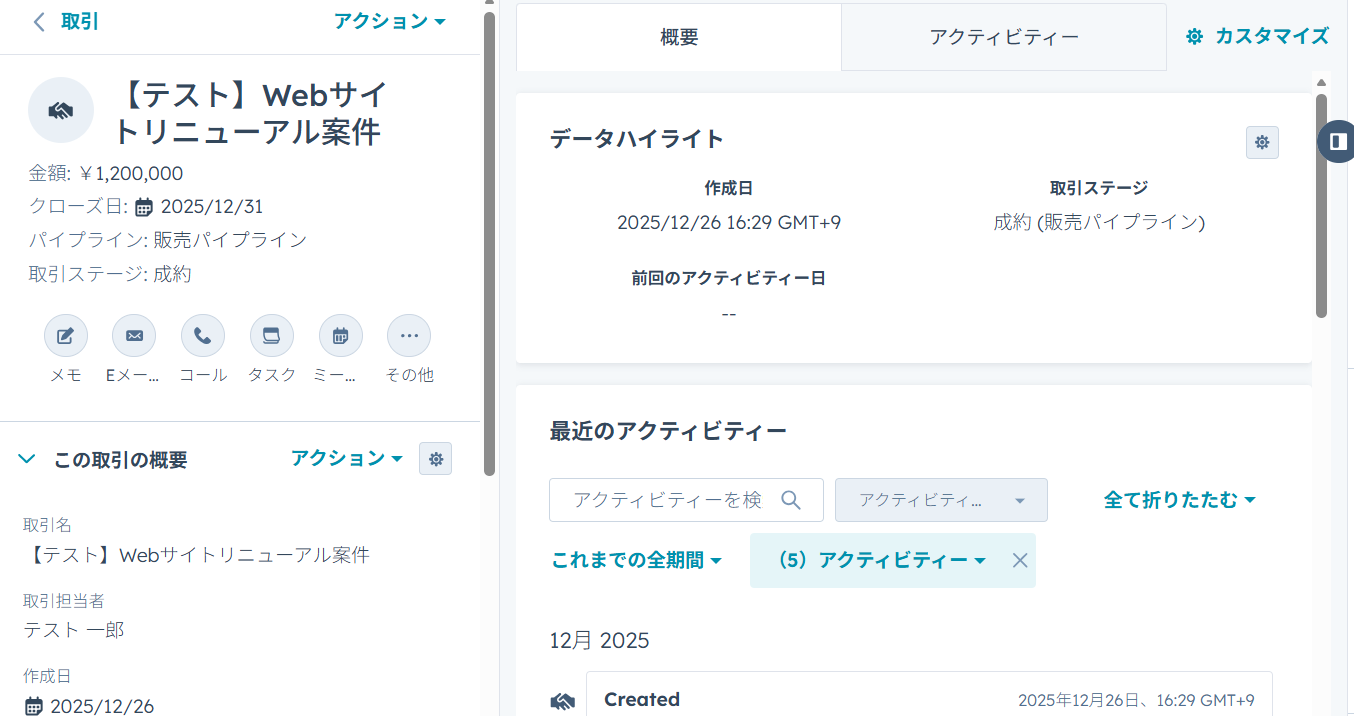
Task: Click 作成日 2025/12/26 in sidebar
Action: [x=102, y=706]
